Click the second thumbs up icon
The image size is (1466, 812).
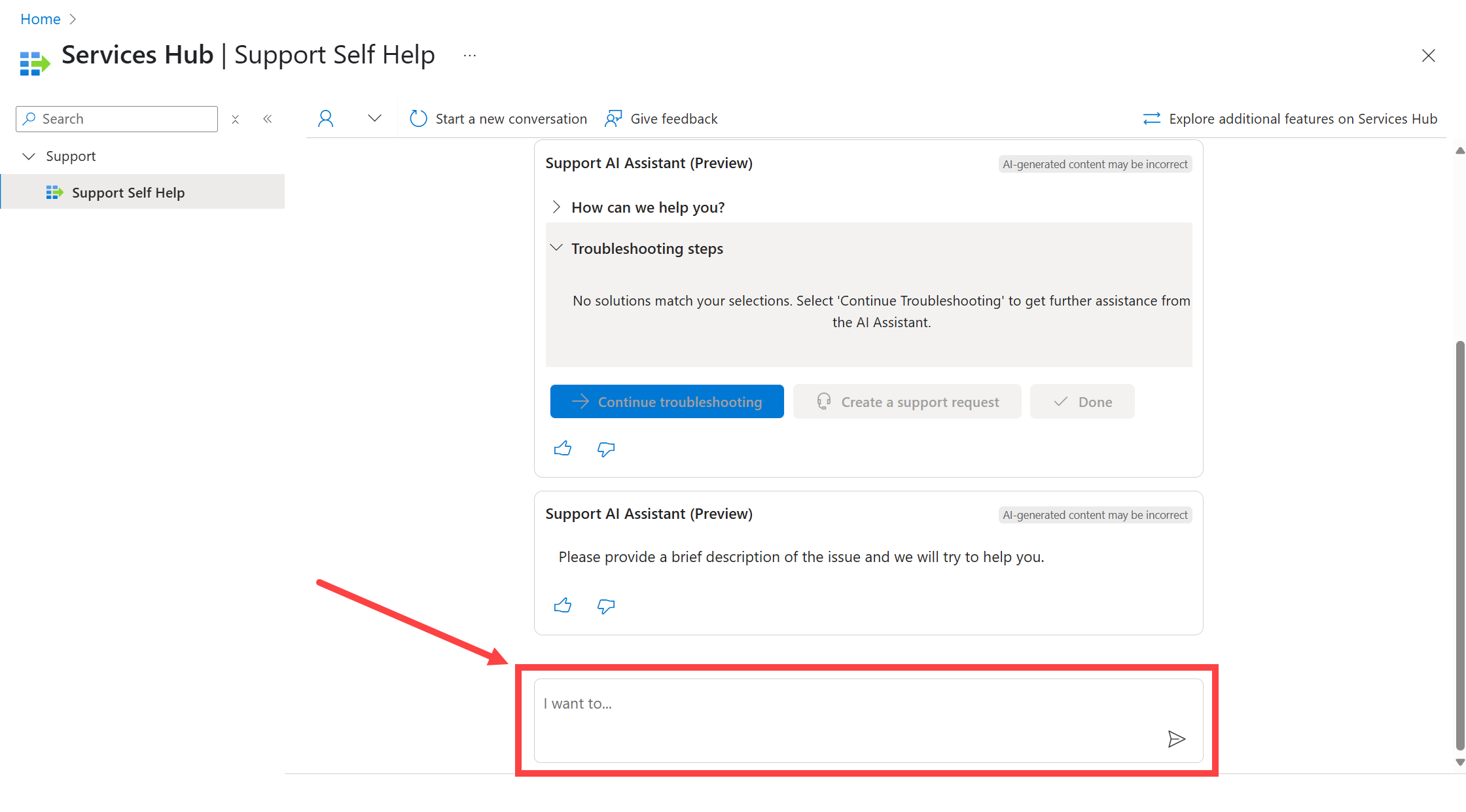click(562, 605)
